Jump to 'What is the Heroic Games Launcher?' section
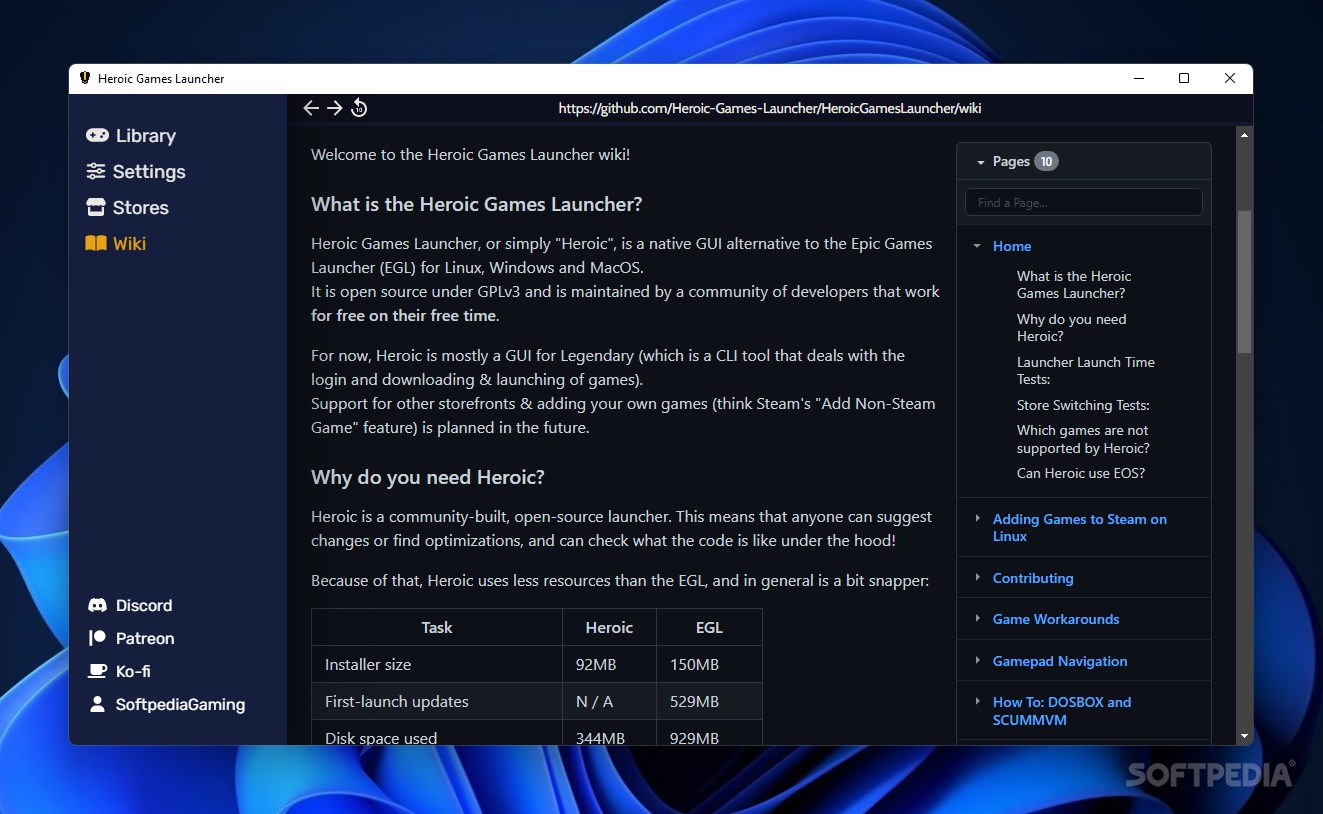Viewport: 1323px width, 814px height. click(x=1074, y=285)
